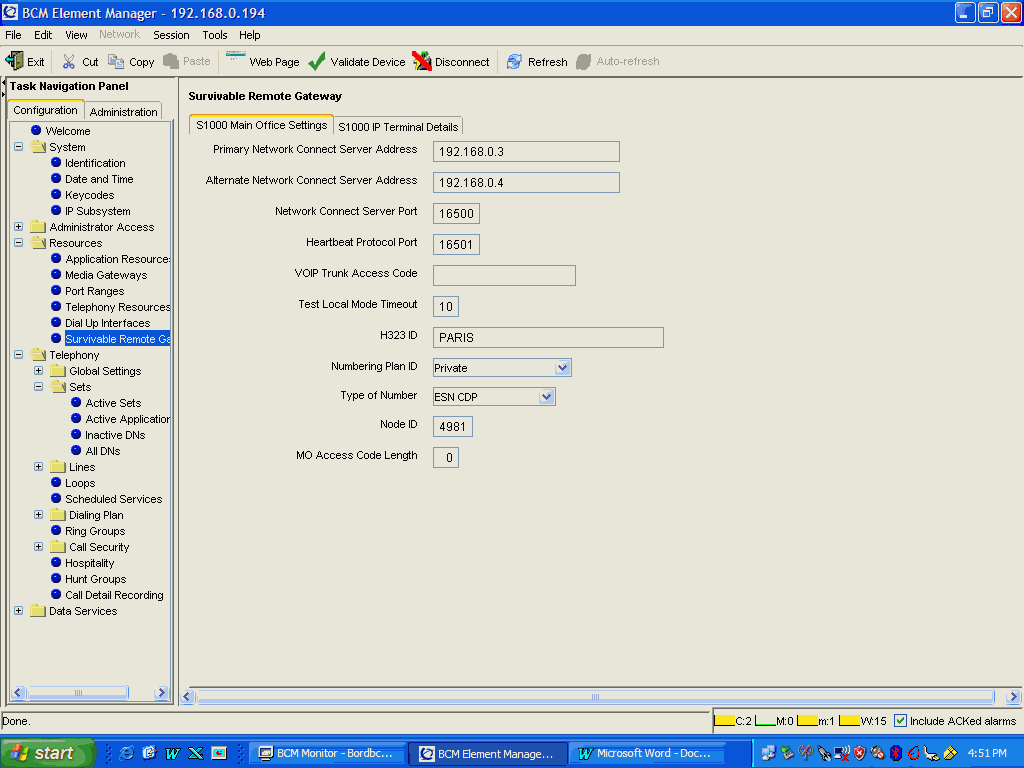Click the BCM Element Manager title icon
Viewport: 1024px width, 768px height.
pyautogui.click(x=10, y=12)
